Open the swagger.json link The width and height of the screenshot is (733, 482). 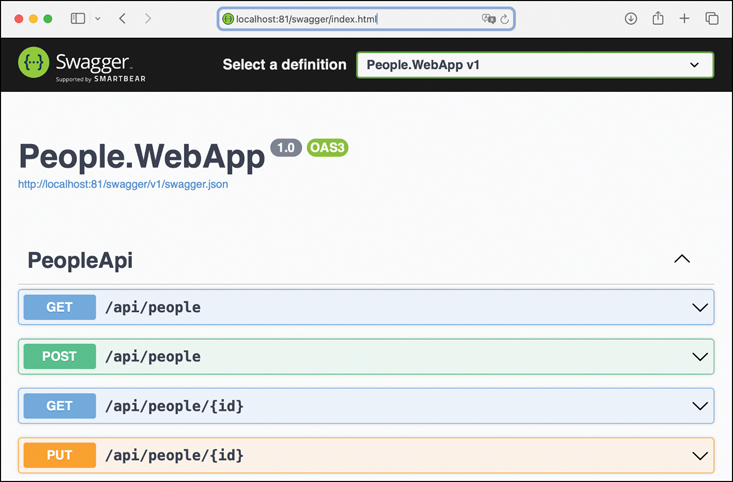coord(124,184)
